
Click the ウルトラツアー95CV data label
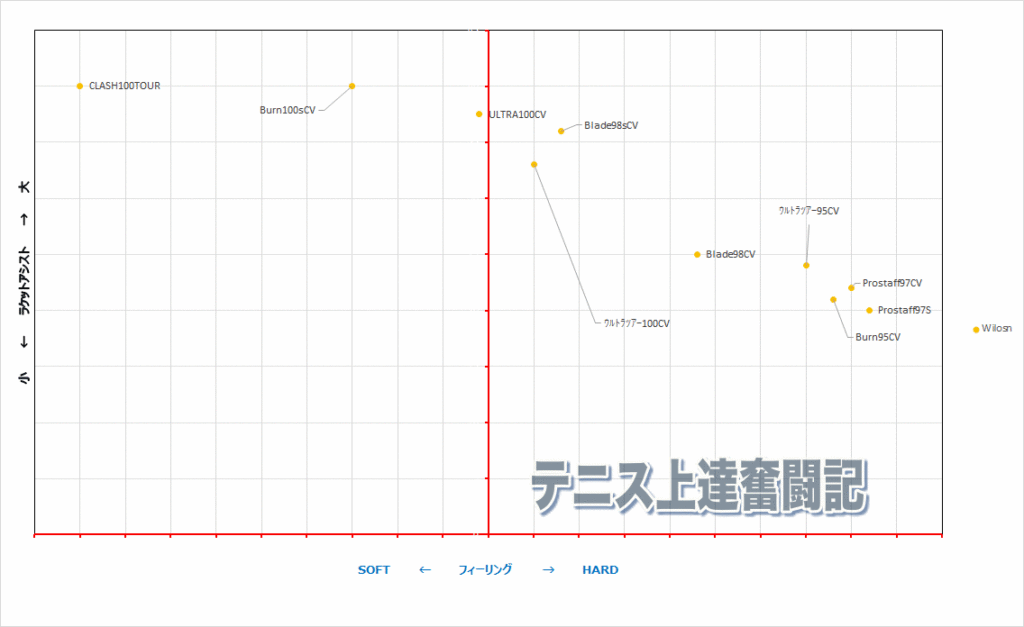point(808,210)
